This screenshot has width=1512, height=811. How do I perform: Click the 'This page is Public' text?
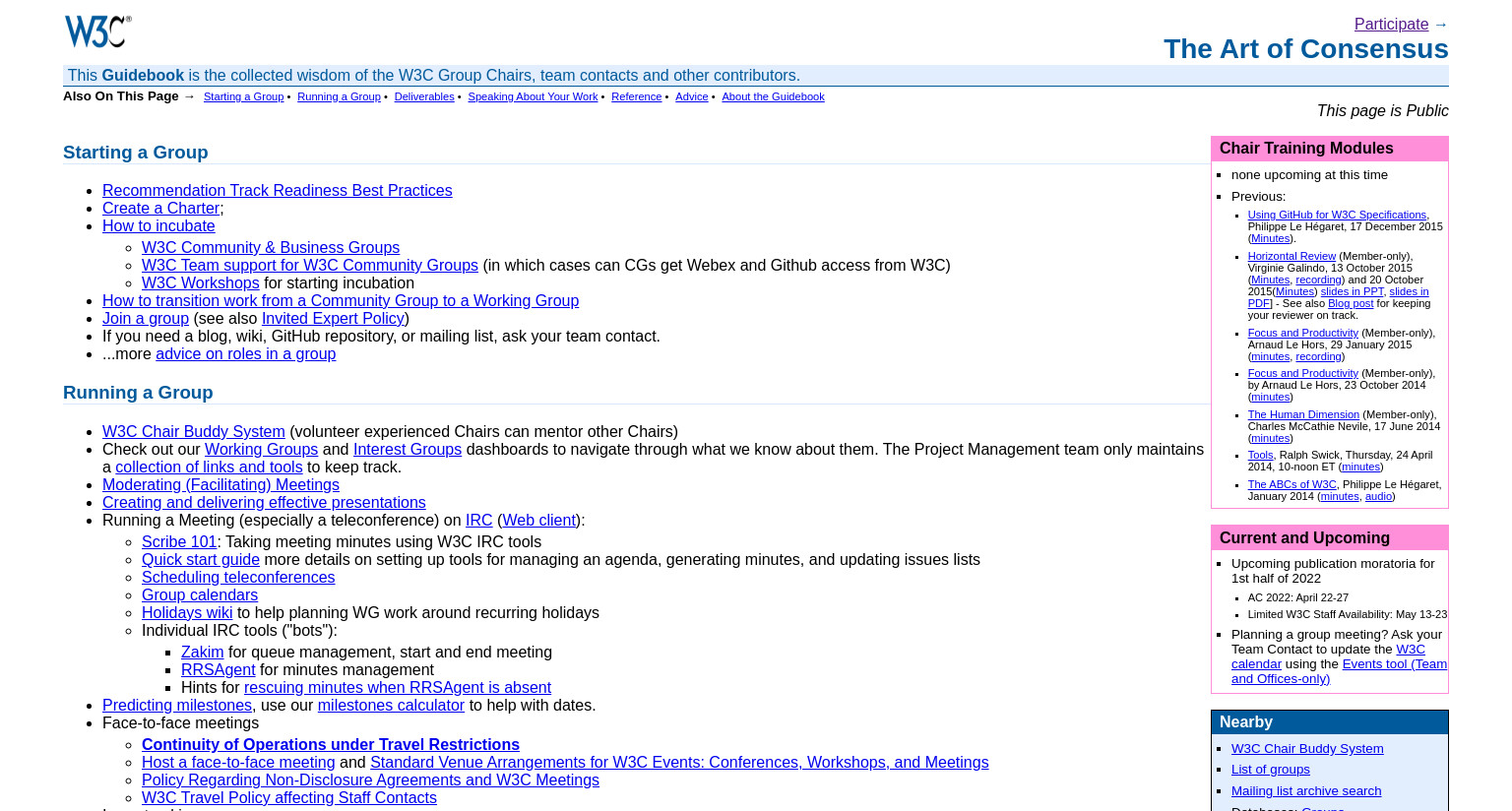pos(1382,111)
